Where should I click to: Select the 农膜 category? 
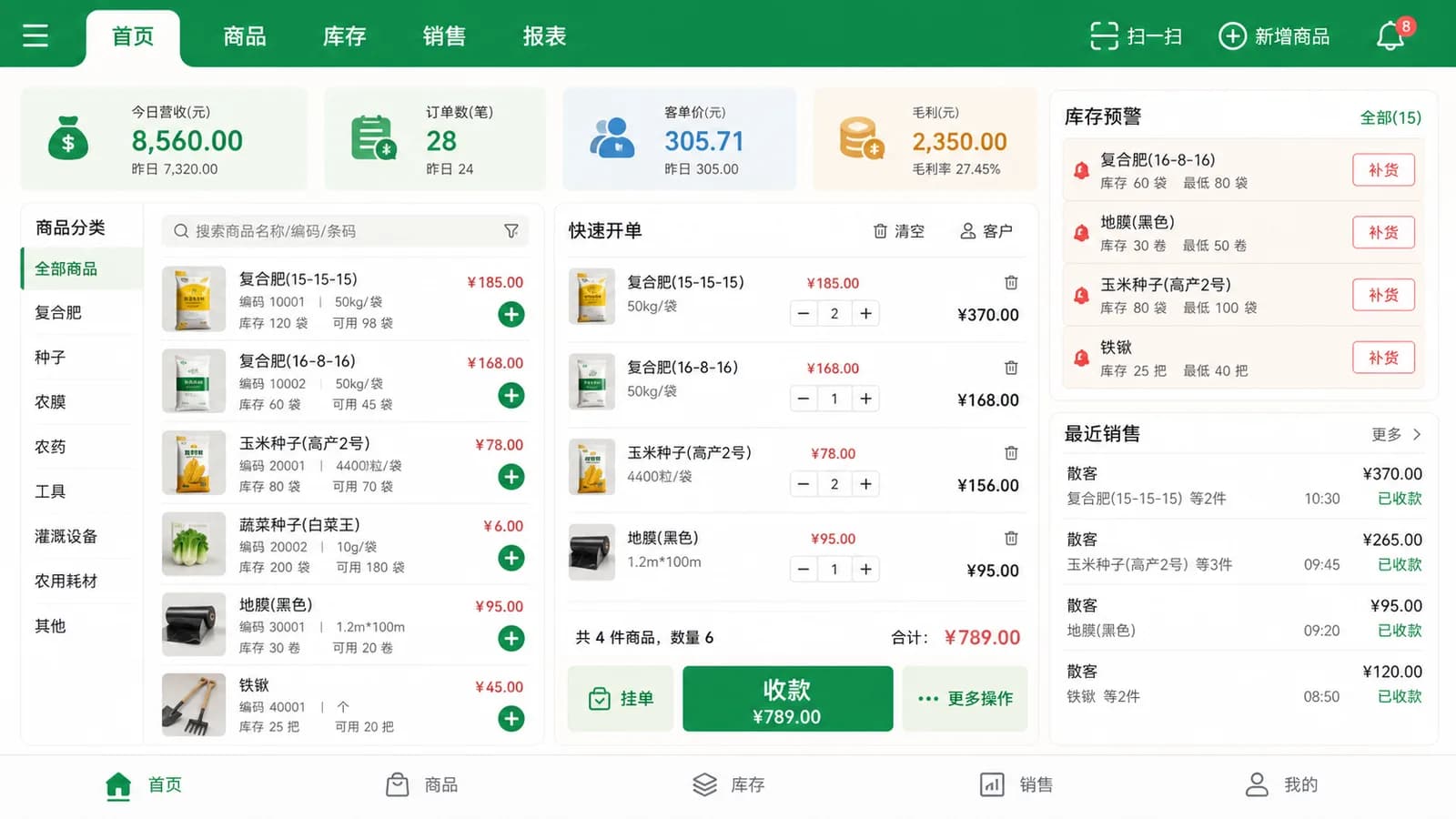[82, 402]
